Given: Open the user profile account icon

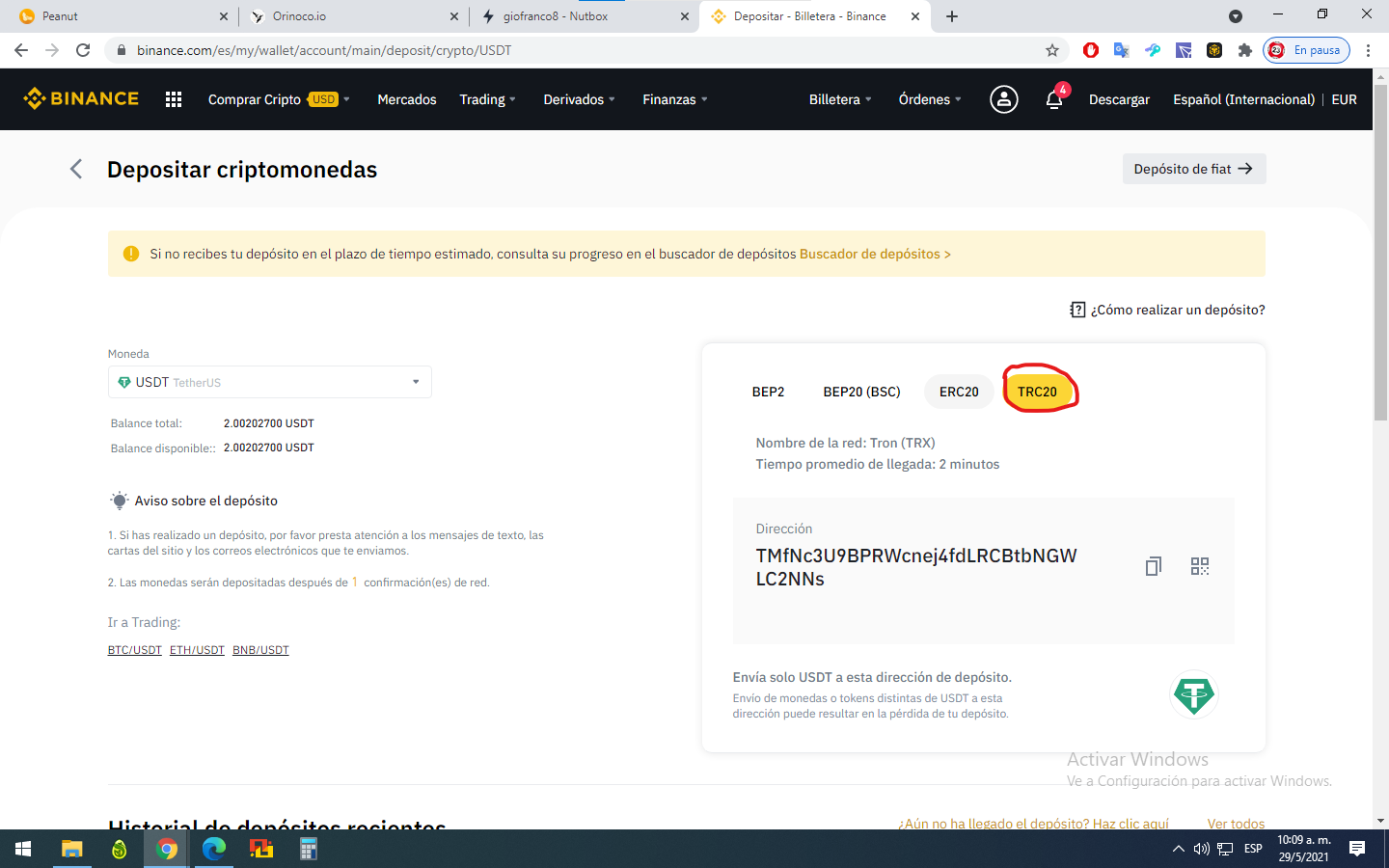Looking at the screenshot, I should pos(1004,99).
